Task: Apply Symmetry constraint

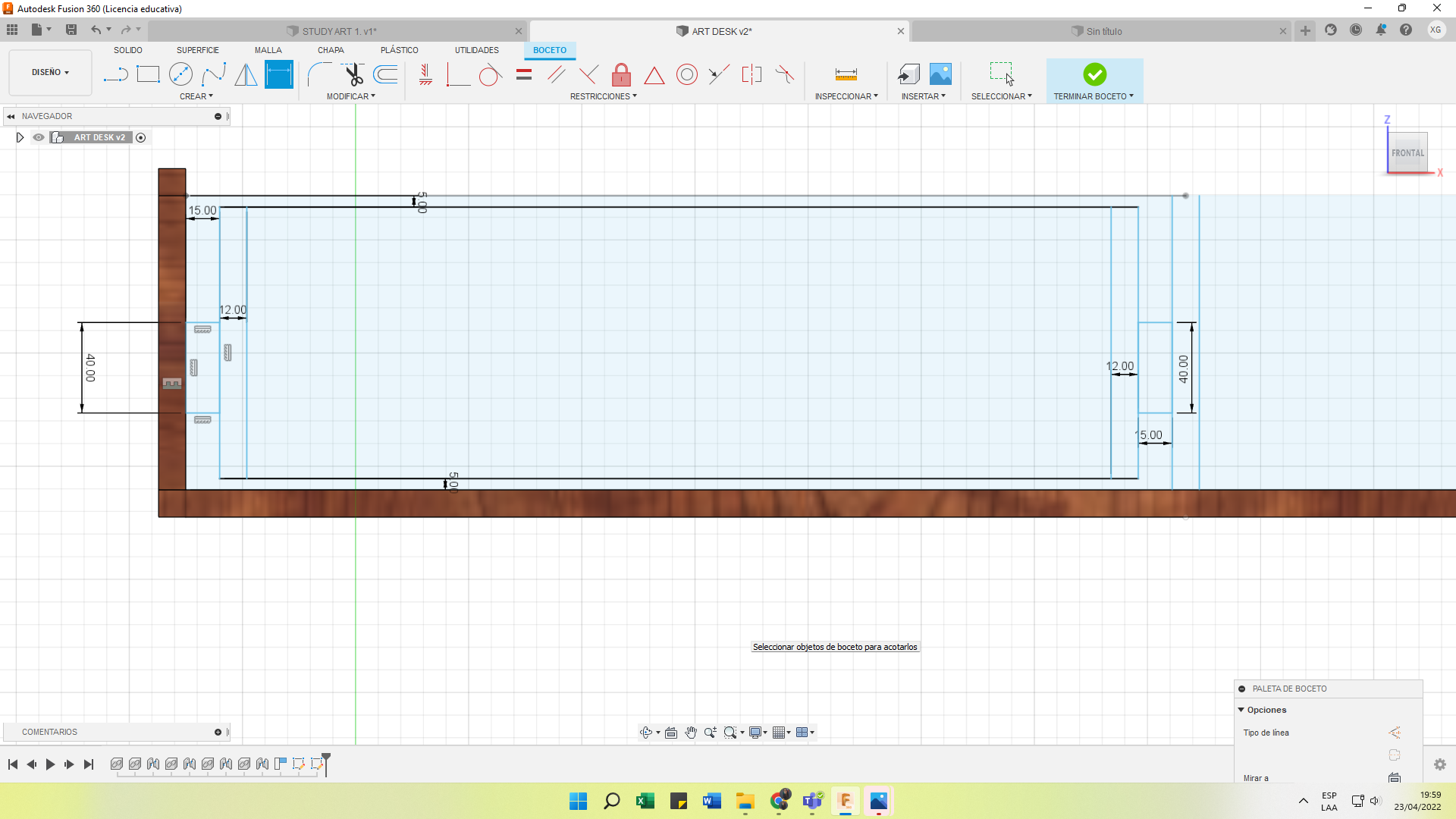Action: tap(752, 74)
